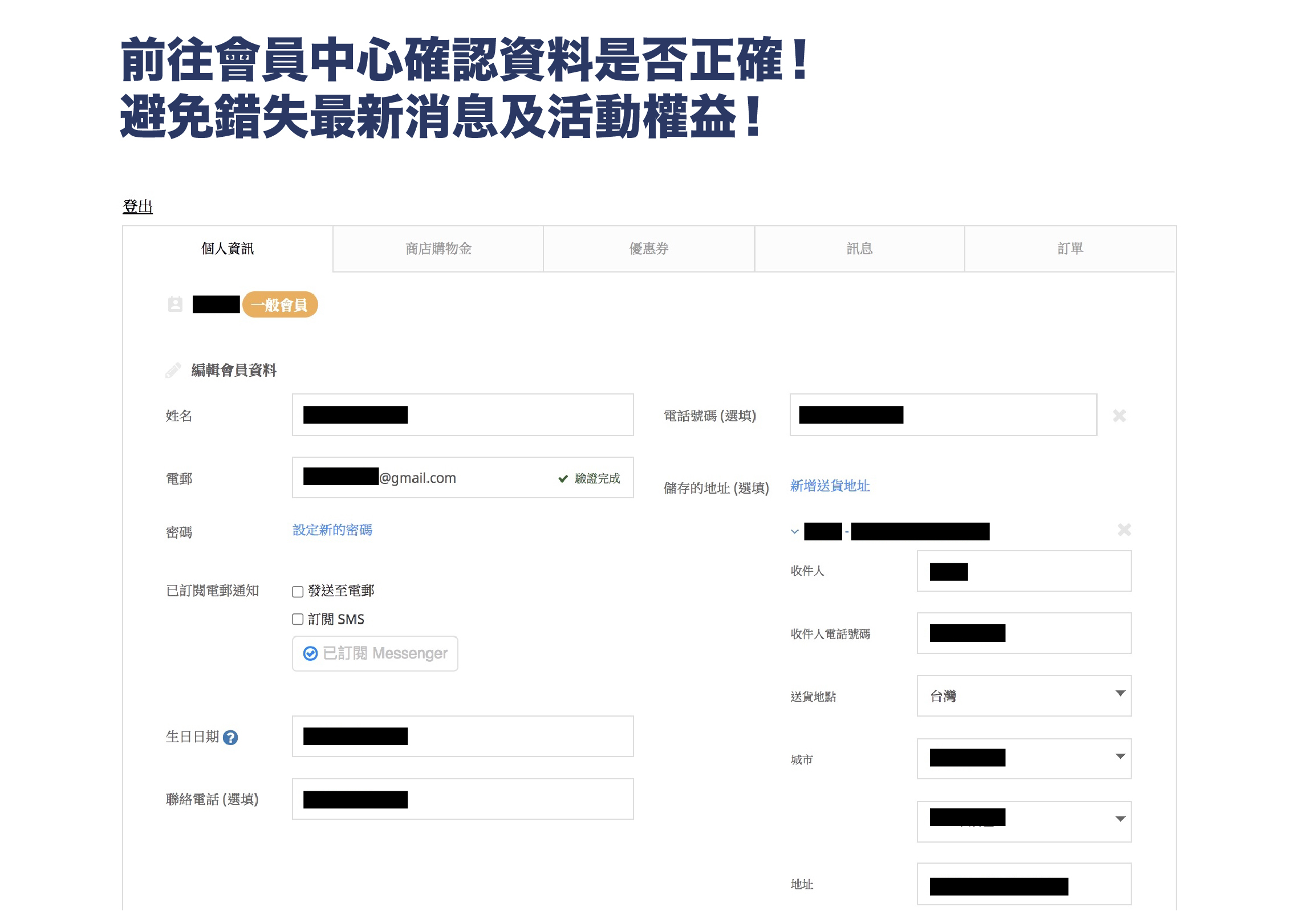
Task: Open the 送貨地點 dropdown showing 台灣
Action: pos(1023,696)
